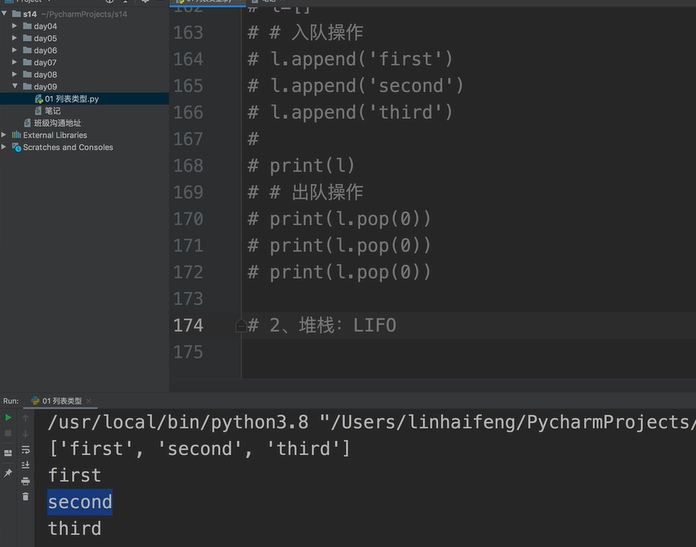Viewport: 696px width, 547px height.
Task: Toggle scroll to end of console
Action: pos(26,465)
